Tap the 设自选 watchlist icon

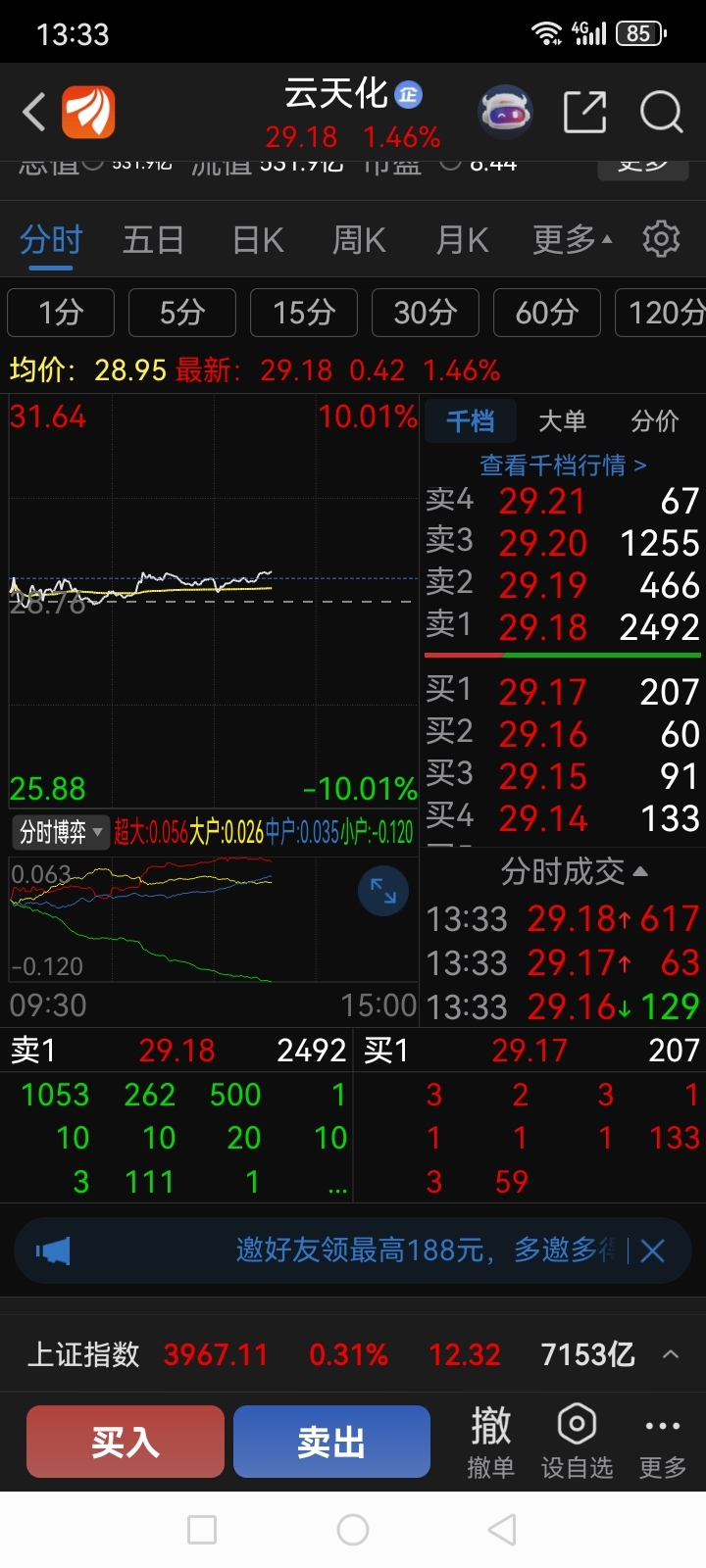(x=577, y=1441)
